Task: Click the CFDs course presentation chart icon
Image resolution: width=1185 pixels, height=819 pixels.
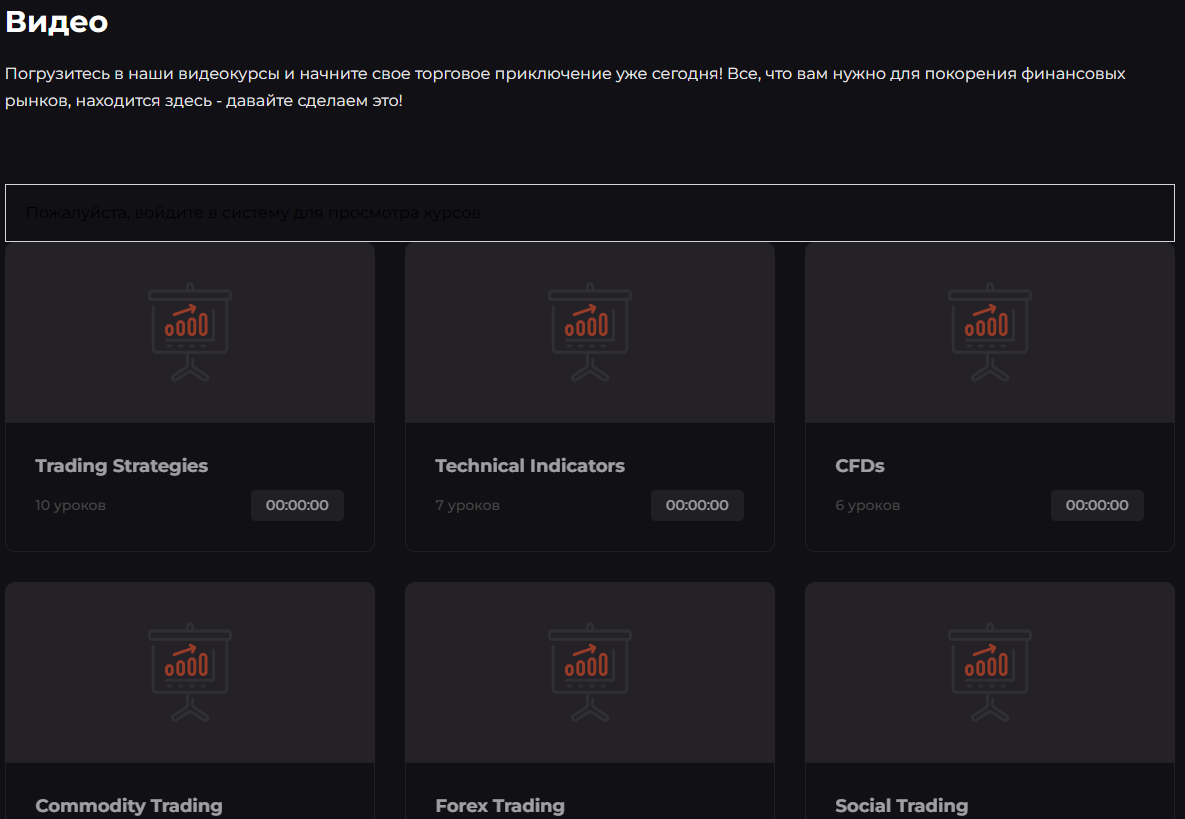Action: [x=990, y=333]
